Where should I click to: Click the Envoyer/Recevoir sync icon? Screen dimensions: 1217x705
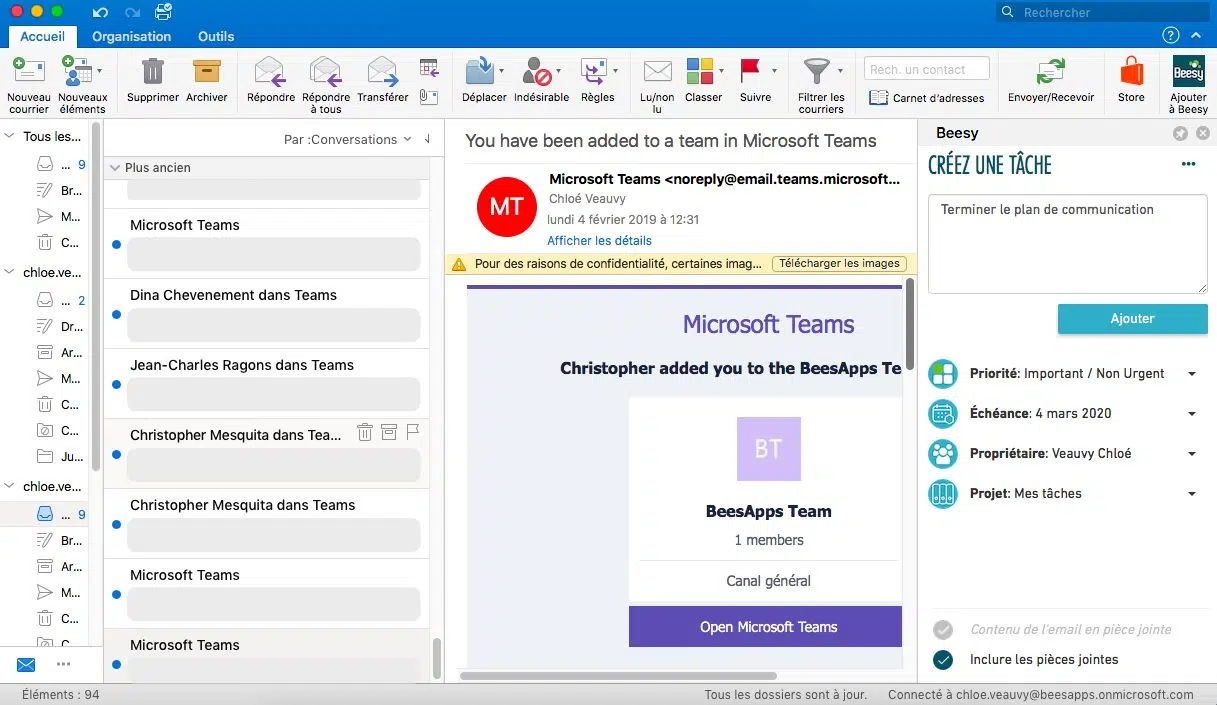1050,72
